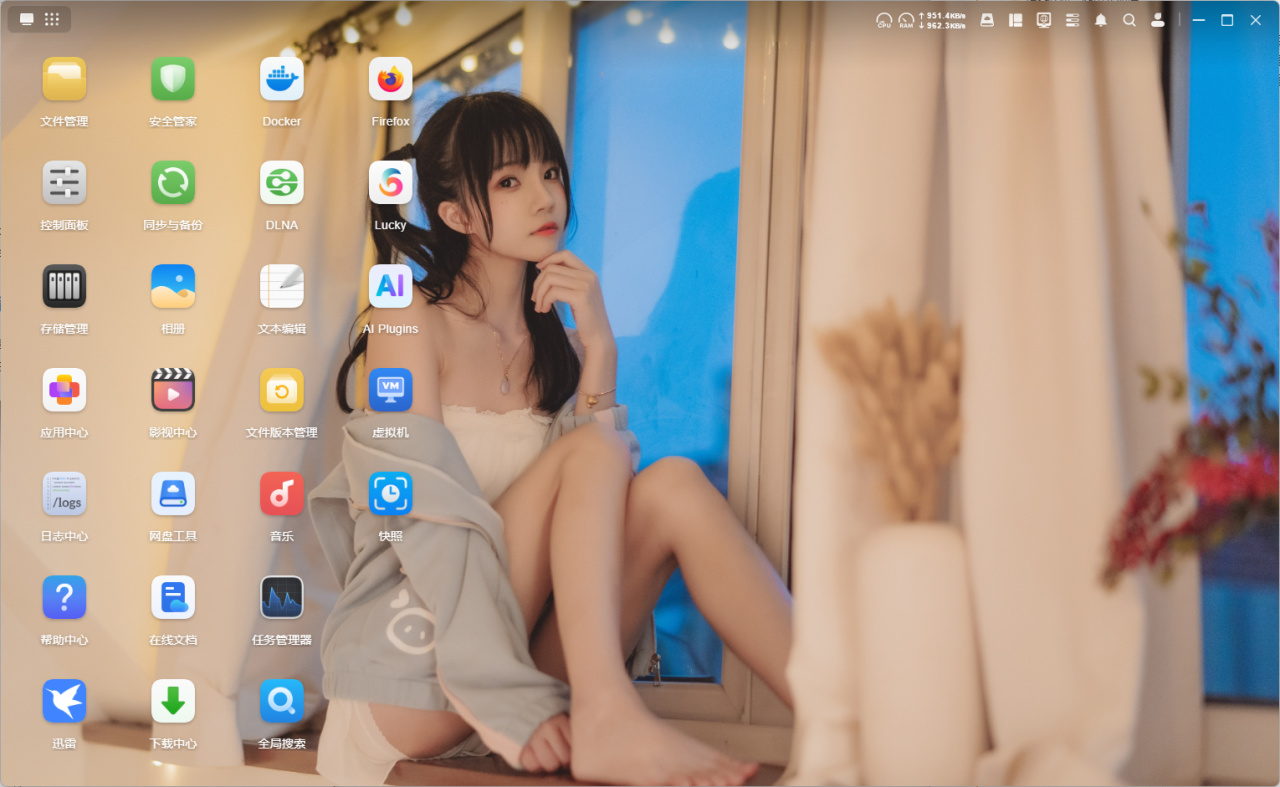
Task: Click the RAM usage gauge
Action: (x=906, y=20)
